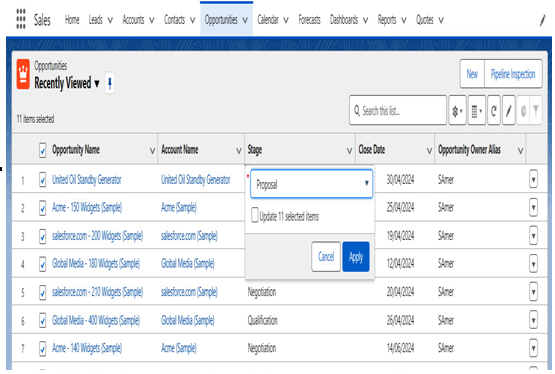
Task: Open row actions for United Oil Standby Generator
Action: (x=533, y=179)
